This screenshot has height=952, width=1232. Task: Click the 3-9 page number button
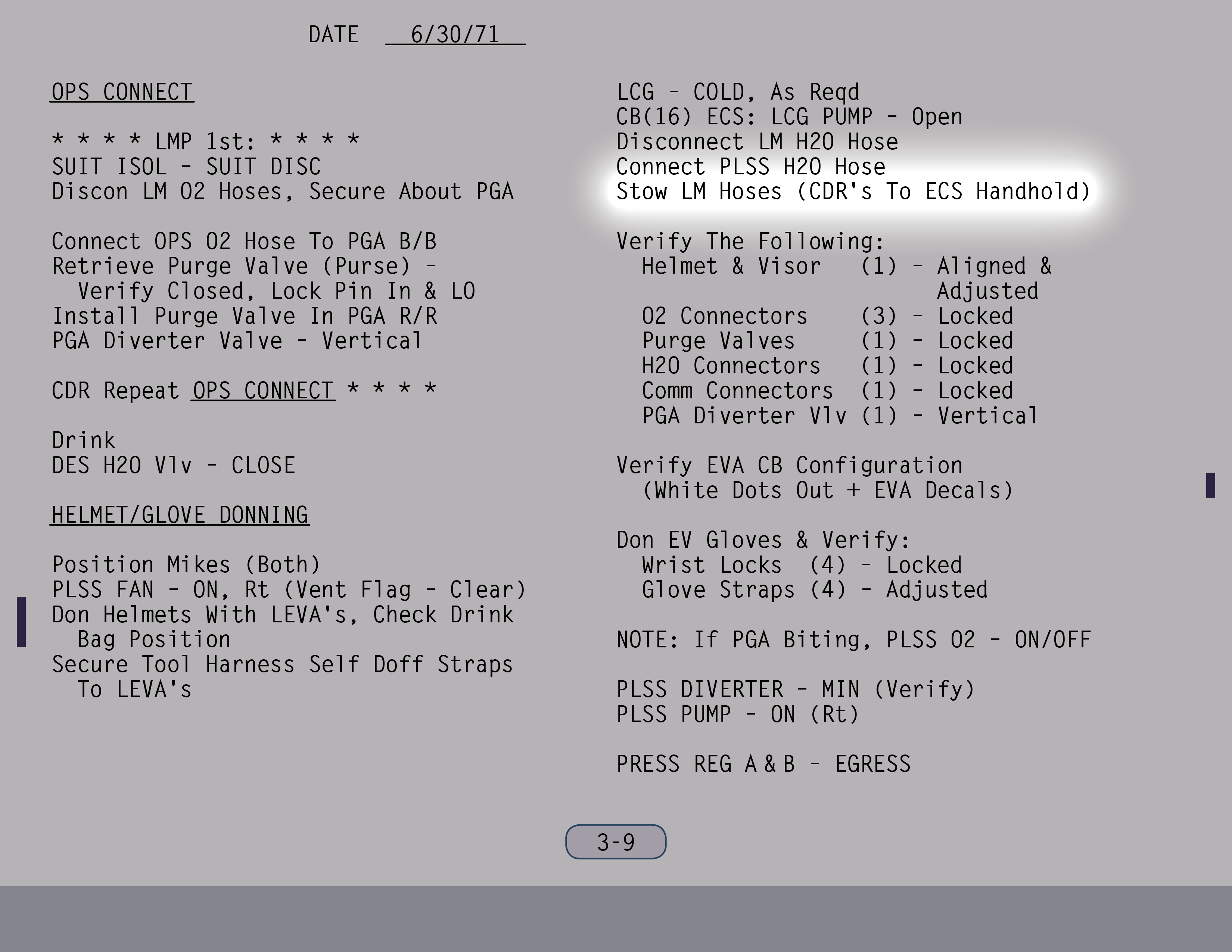pos(615,842)
